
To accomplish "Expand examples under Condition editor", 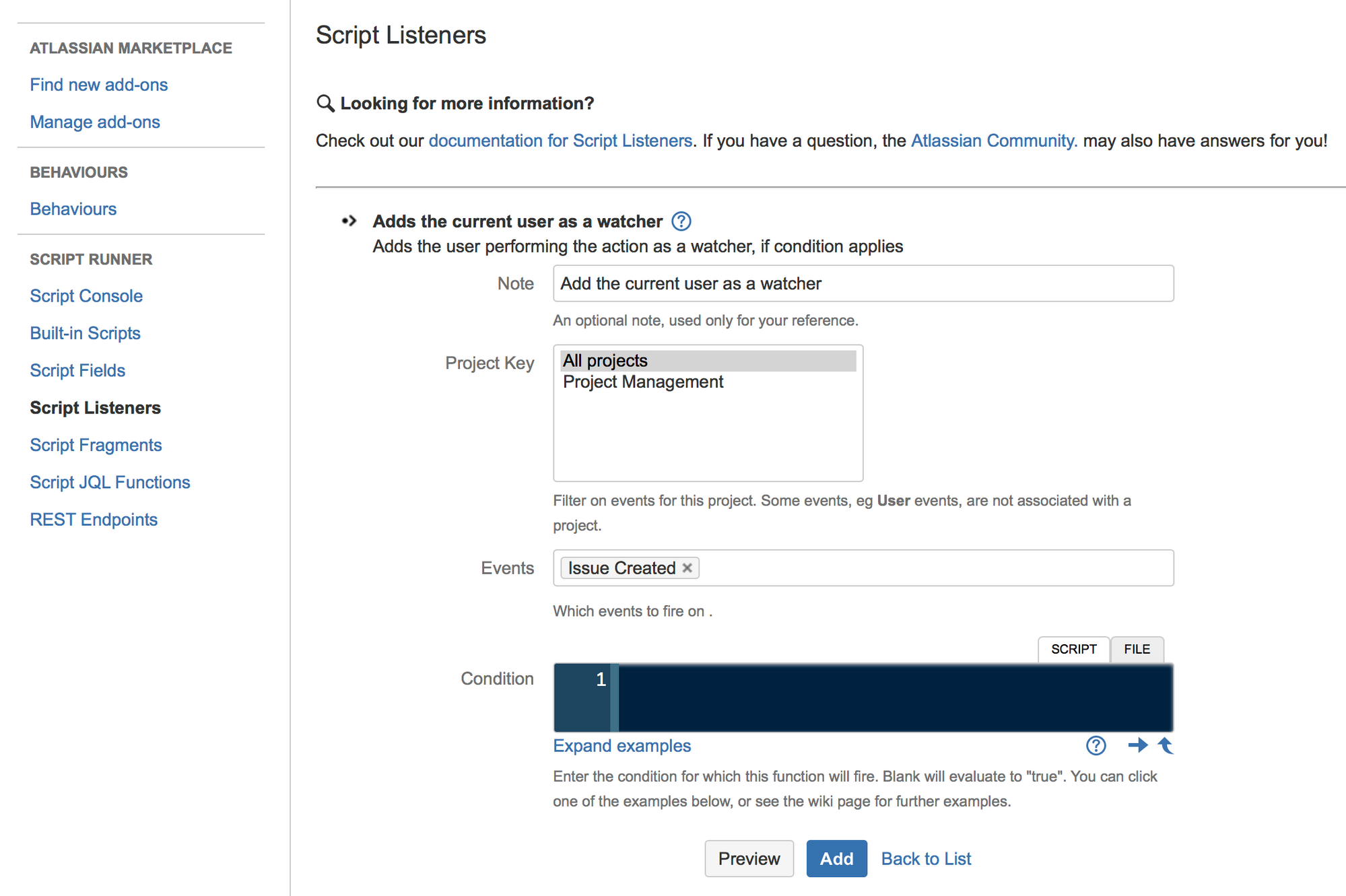I will (x=621, y=746).
